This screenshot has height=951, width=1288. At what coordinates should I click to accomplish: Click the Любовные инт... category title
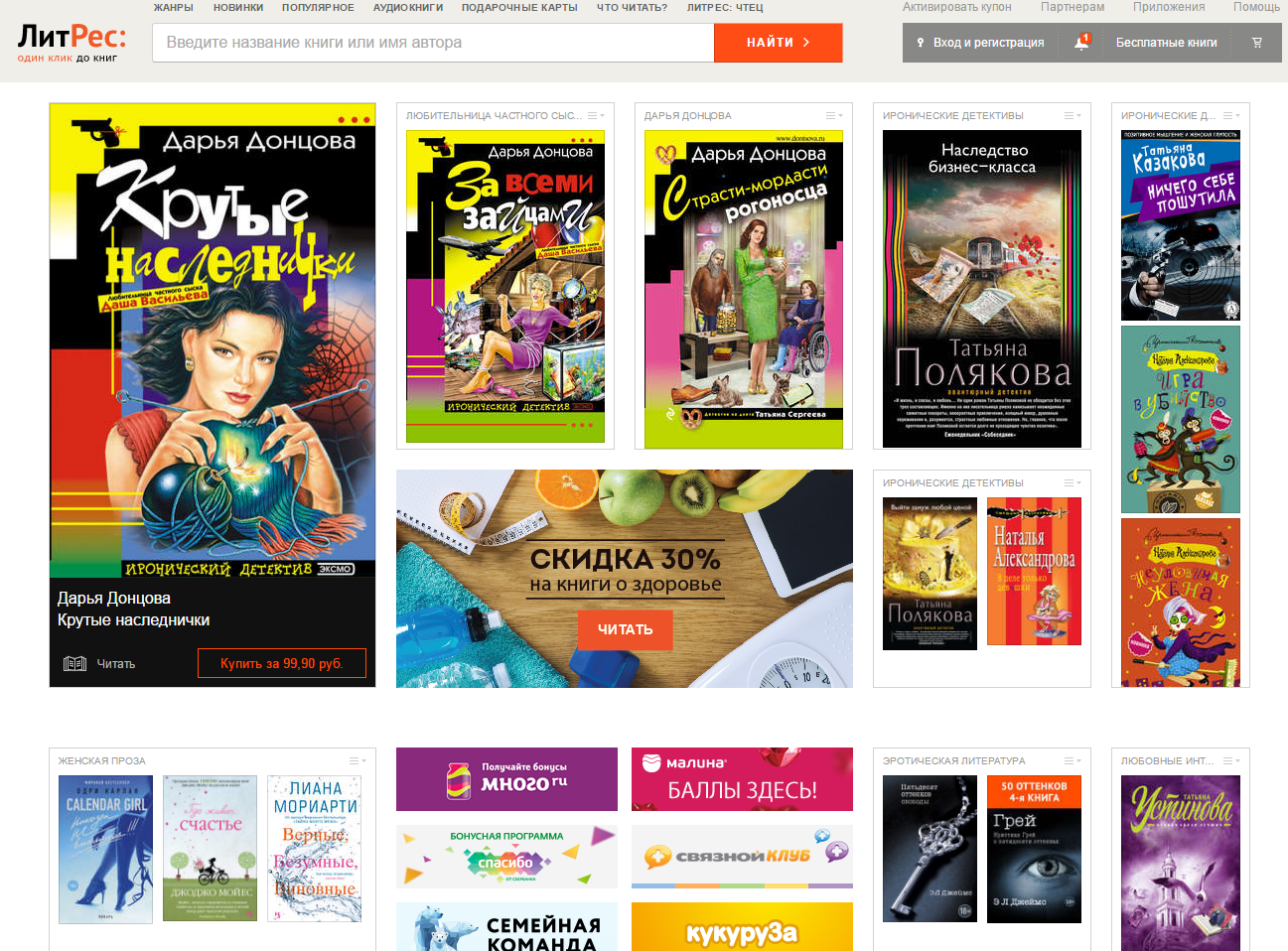click(x=1167, y=761)
